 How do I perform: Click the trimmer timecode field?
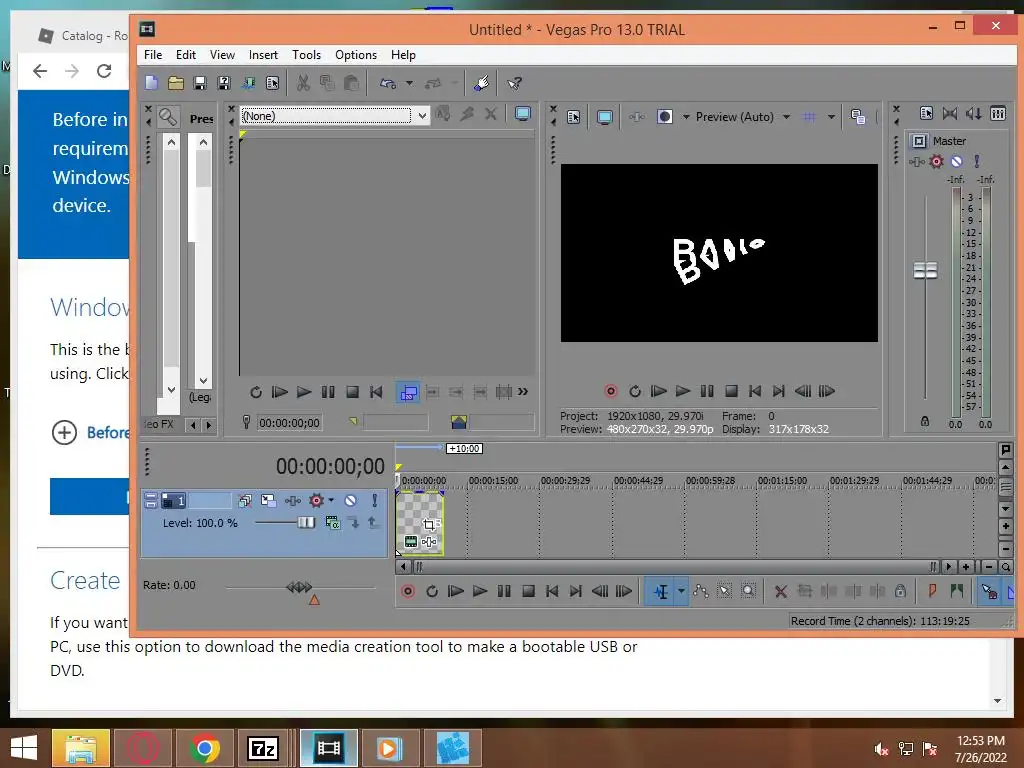289,423
